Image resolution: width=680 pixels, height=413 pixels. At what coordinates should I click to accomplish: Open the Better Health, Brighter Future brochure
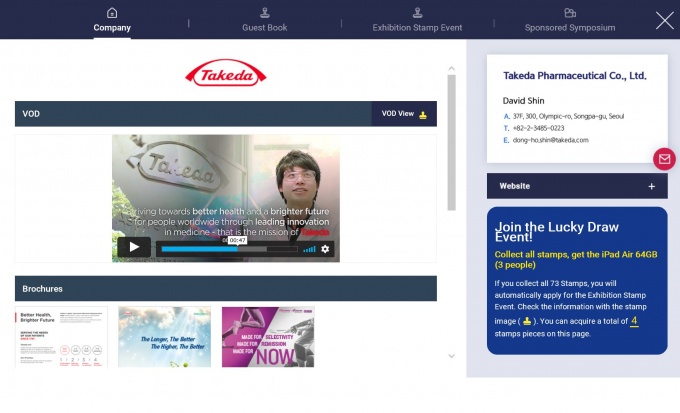pos(61,337)
